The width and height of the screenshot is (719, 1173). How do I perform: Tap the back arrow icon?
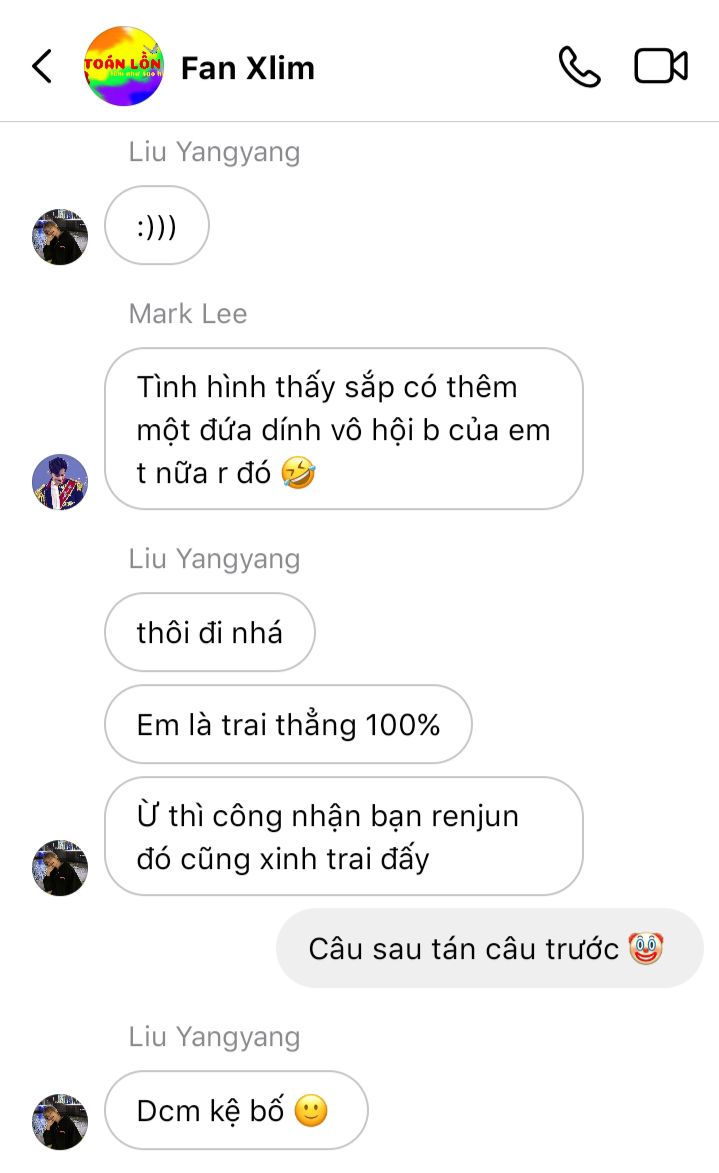42,66
